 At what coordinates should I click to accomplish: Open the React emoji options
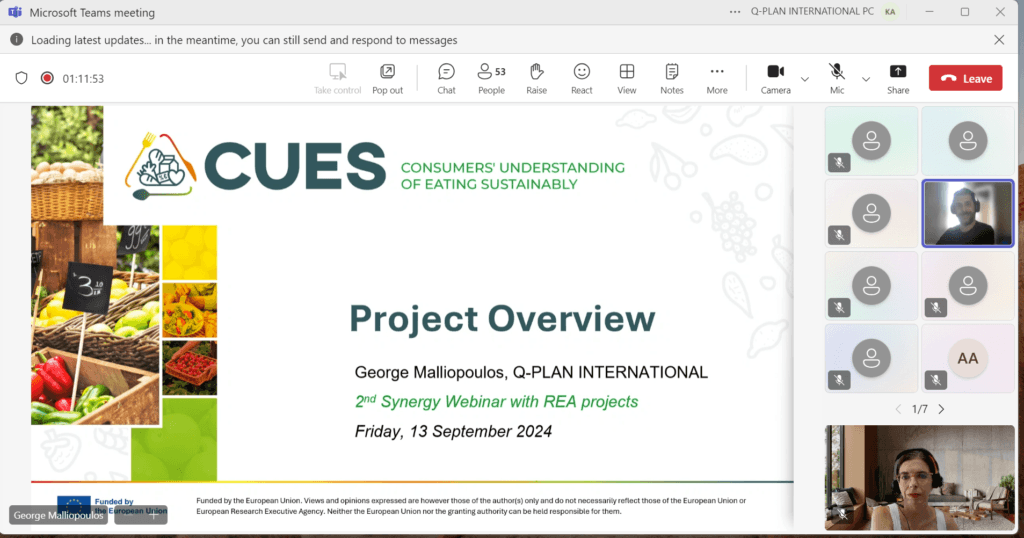[582, 78]
